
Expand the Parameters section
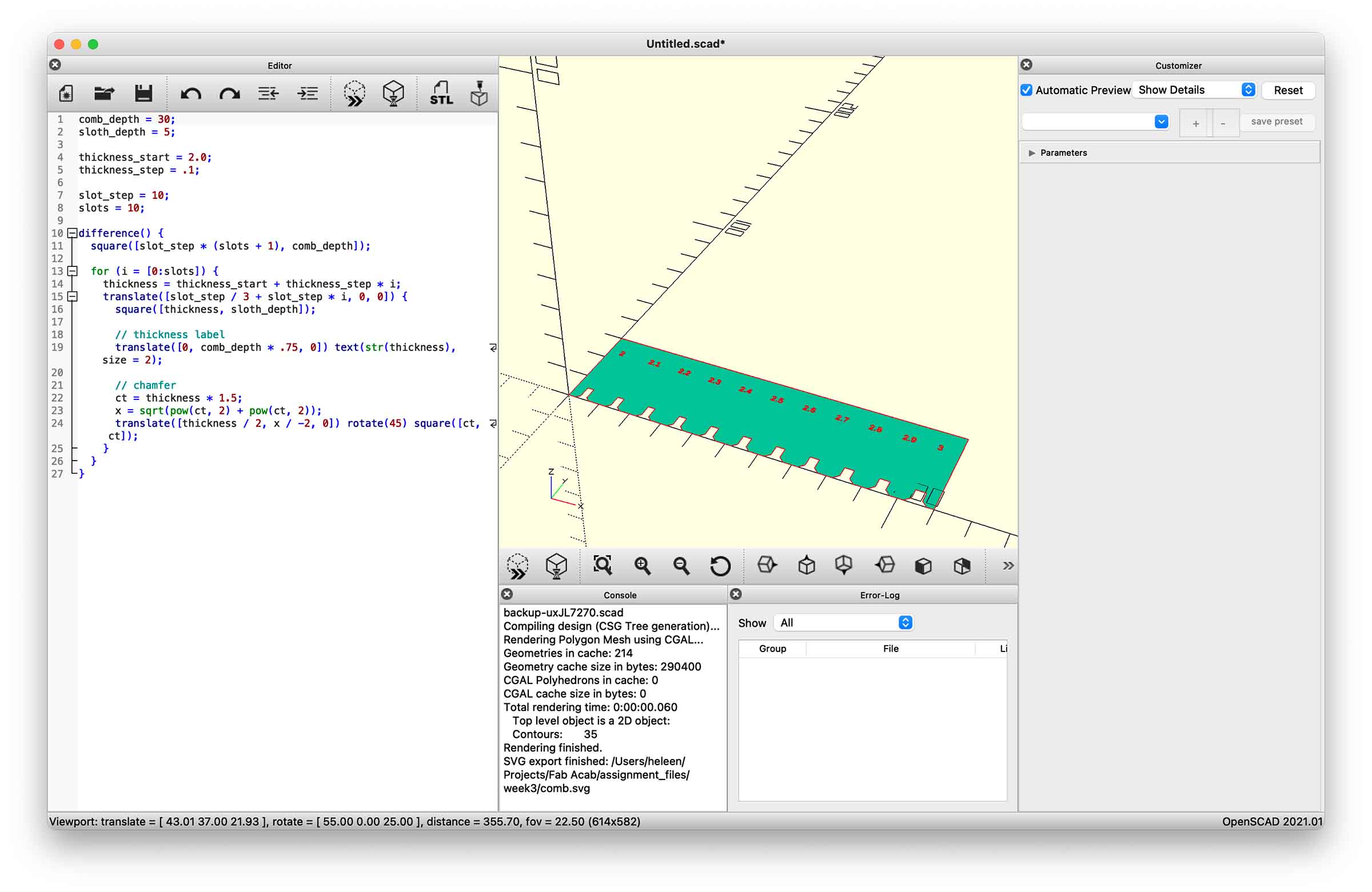click(1032, 153)
